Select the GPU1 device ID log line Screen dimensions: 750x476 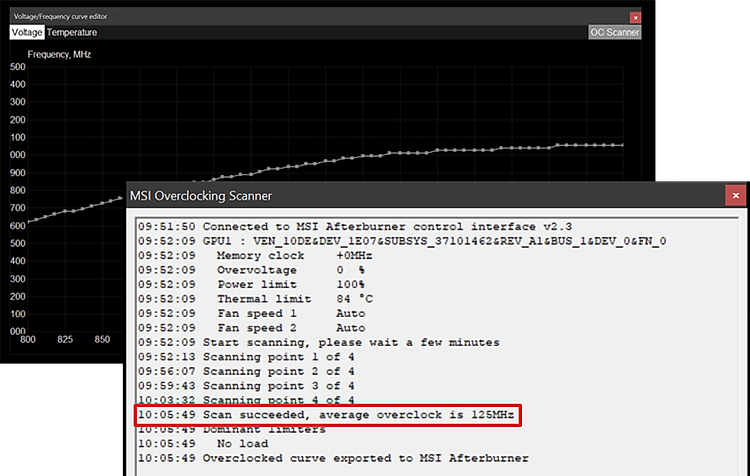(402, 241)
